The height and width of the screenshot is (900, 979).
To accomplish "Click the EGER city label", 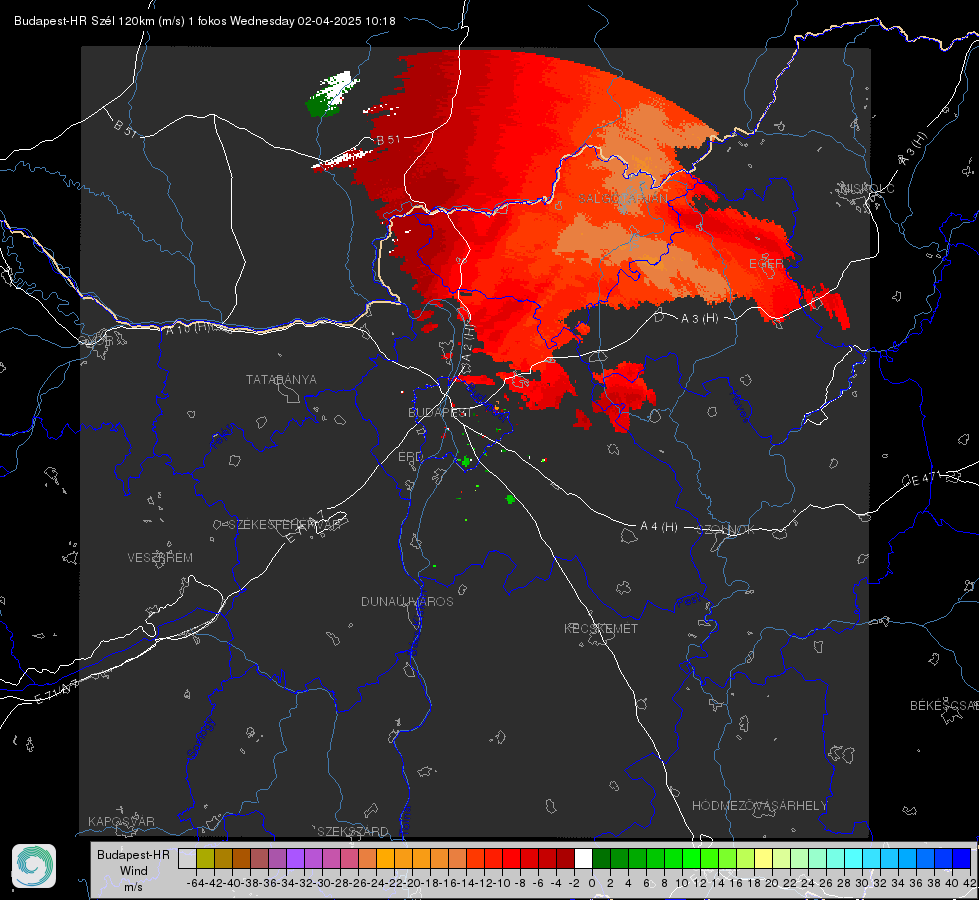I will point(766,264).
